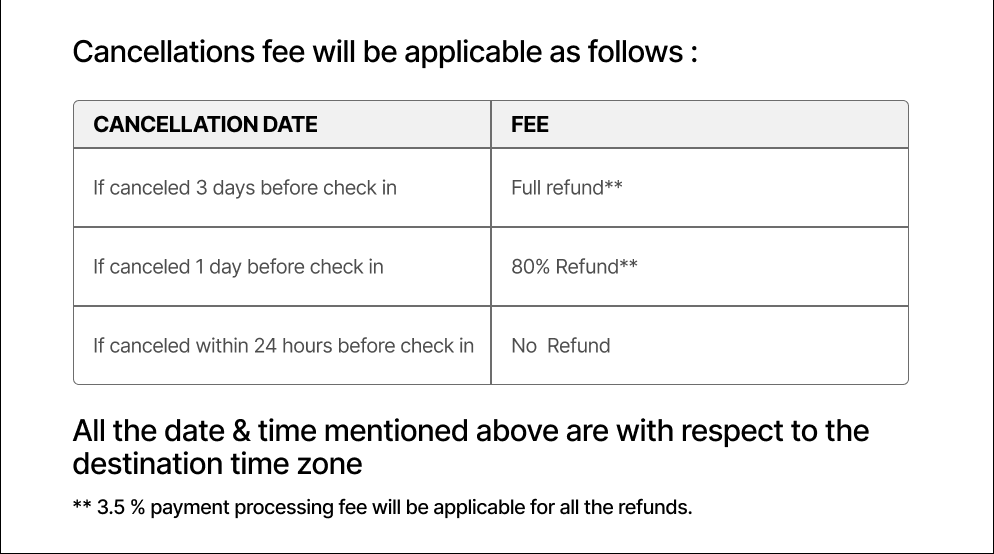Select the FEE column header

530,125
